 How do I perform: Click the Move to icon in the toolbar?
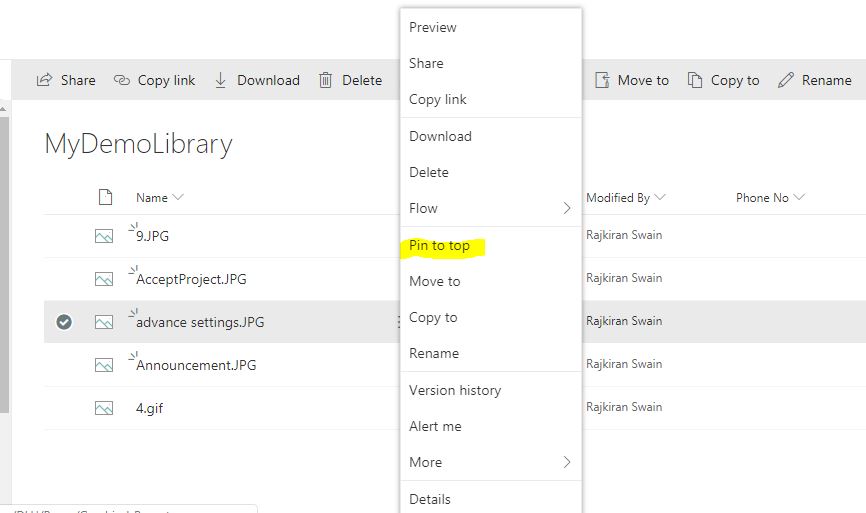[602, 80]
